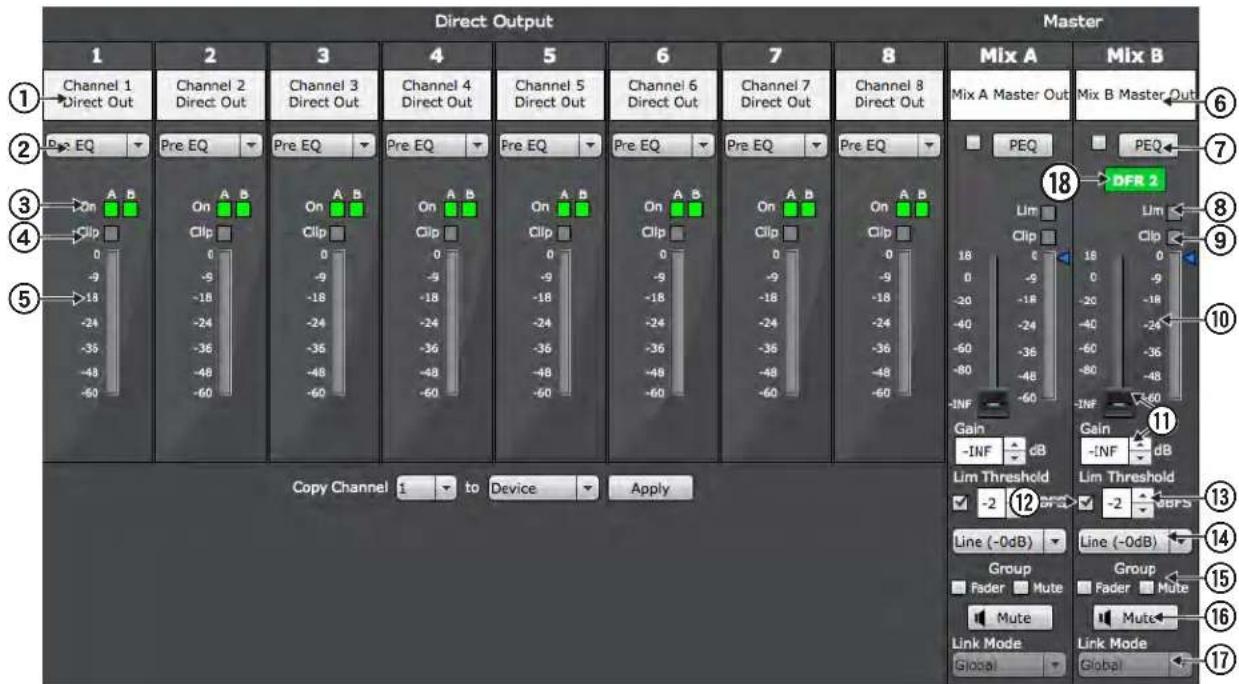Edit Channel 1 Direct Out name field
Viewport: 1239px width, 684px height.
coord(97,94)
